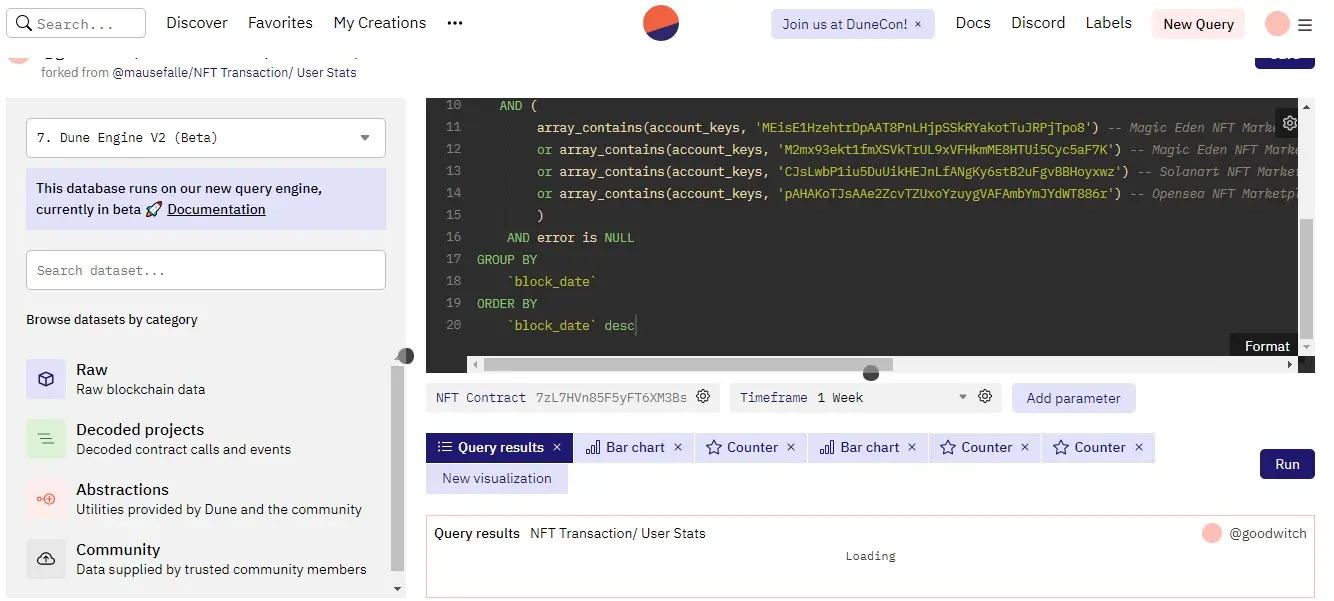Open settings gear for Timeframe parameter
Viewport: 1334px width, 601px height.
click(x=985, y=397)
